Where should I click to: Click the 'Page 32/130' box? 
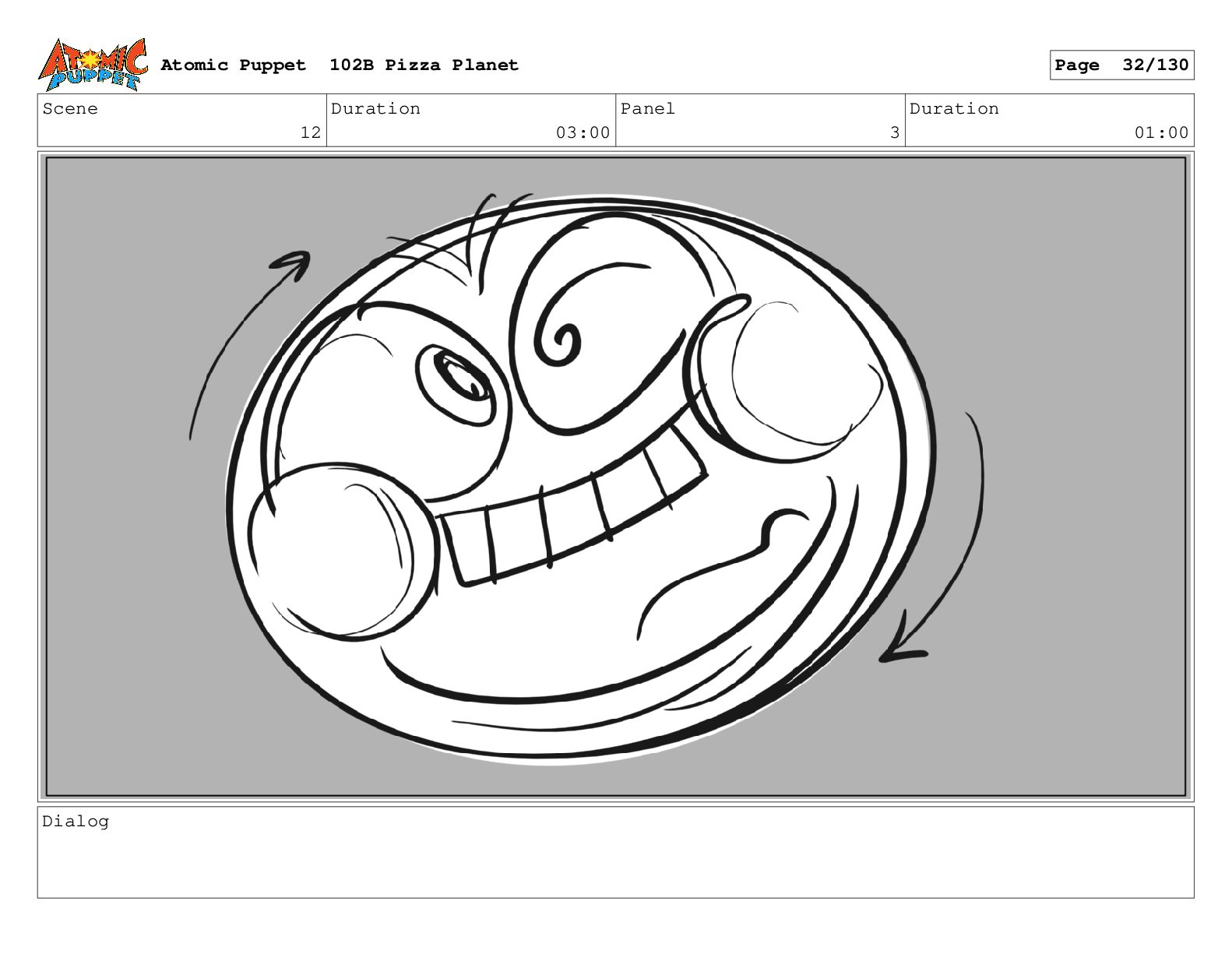(1121, 65)
